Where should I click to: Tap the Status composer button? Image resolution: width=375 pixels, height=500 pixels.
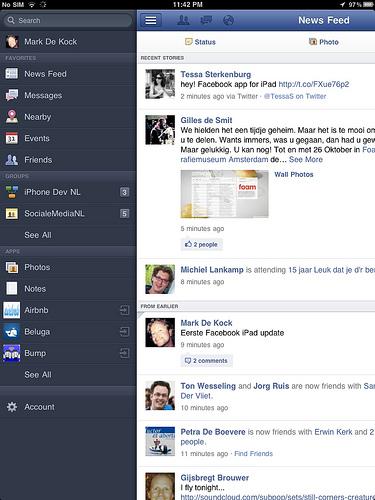point(200,42)
